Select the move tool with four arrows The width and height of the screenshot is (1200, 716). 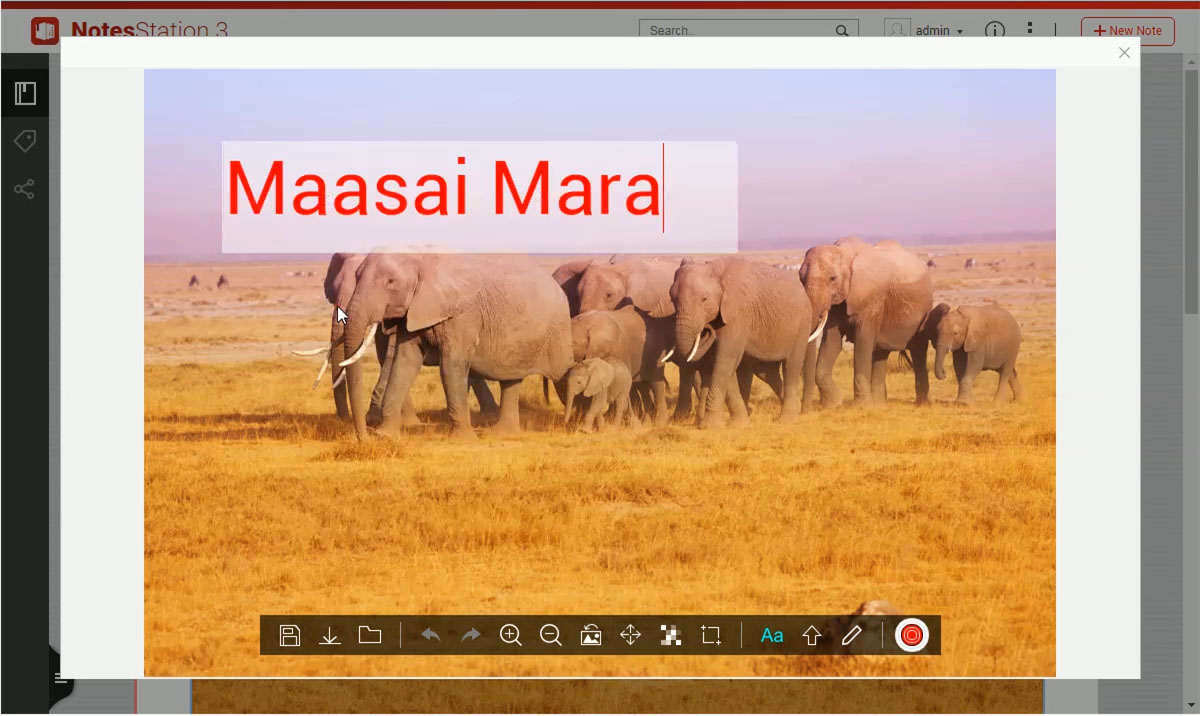[630, 635]
